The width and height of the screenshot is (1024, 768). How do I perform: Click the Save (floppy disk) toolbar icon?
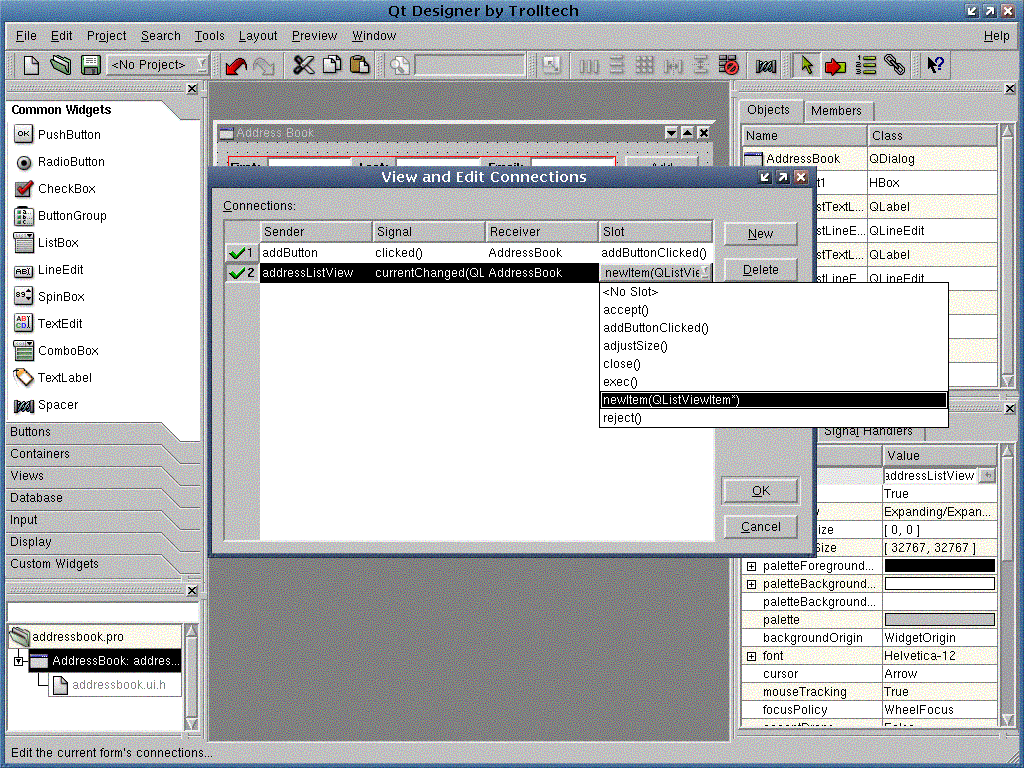pyautogui.click(x=90, y=65)
